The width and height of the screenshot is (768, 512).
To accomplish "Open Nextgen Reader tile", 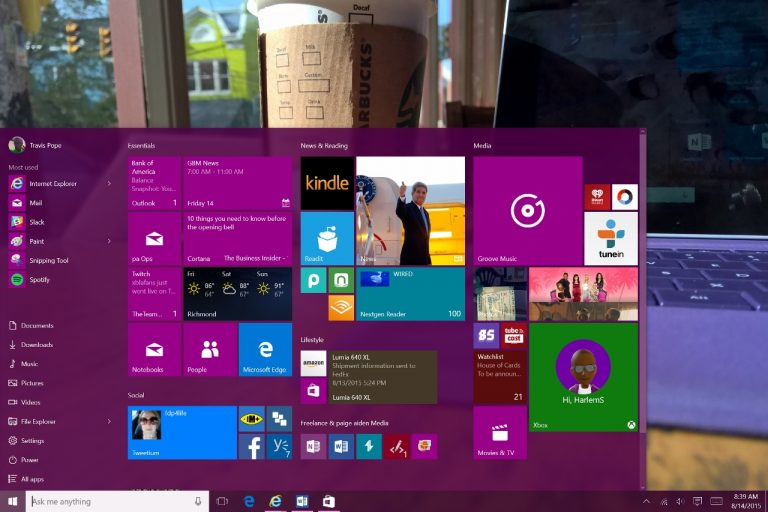I will pyautogui.click(x=410, y=294).
